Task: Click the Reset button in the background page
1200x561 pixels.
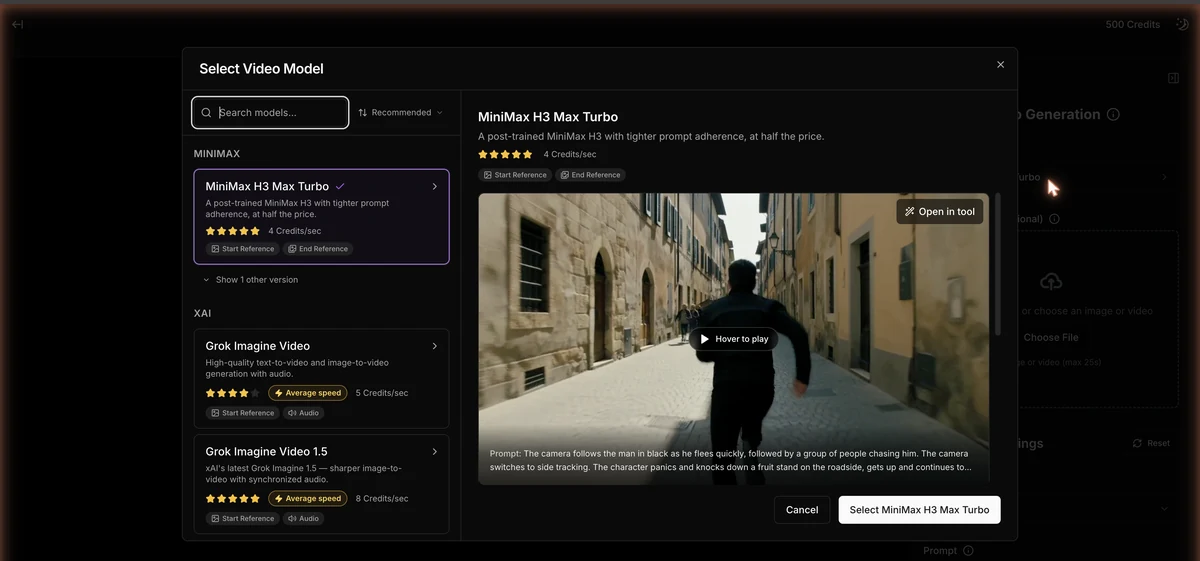Action: pos(1151,443)
